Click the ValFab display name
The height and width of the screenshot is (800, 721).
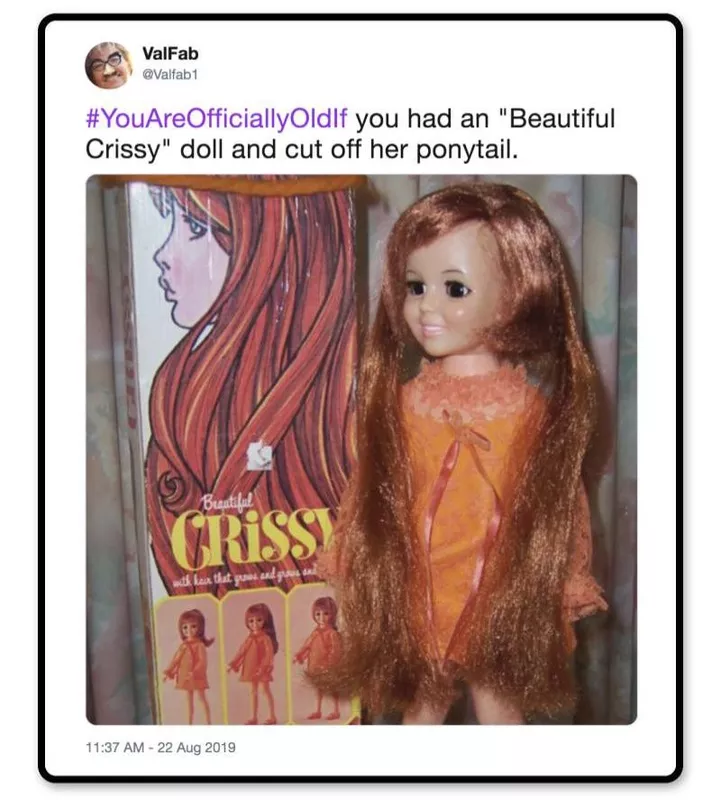170,53
